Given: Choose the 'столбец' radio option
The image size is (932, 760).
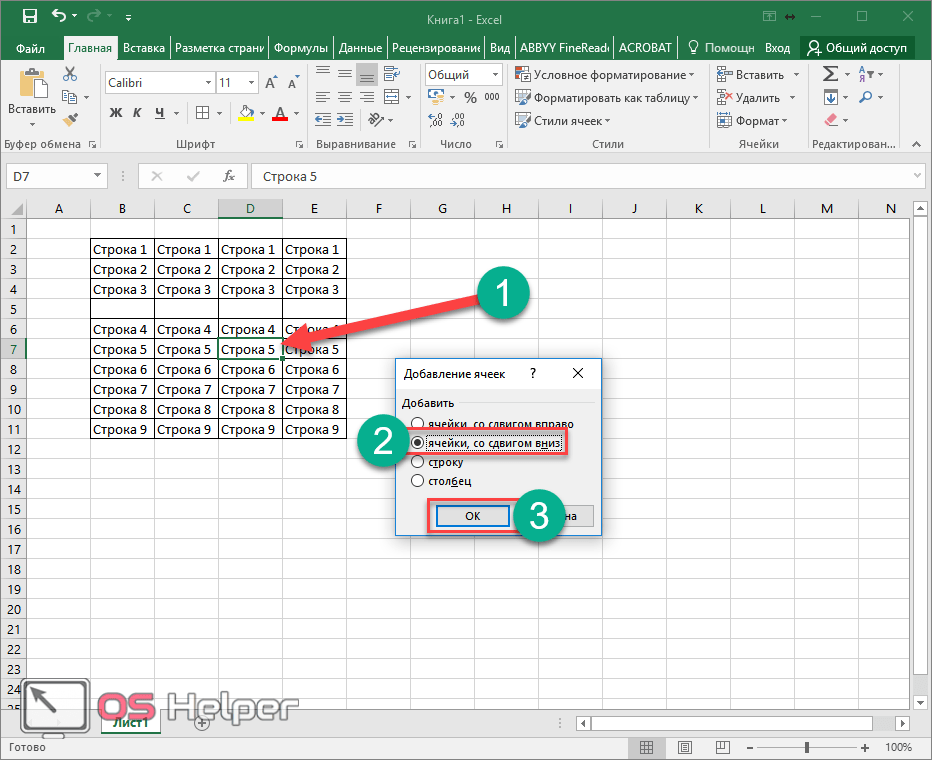Looking at the screenshot, I should (x=418, y=481).
